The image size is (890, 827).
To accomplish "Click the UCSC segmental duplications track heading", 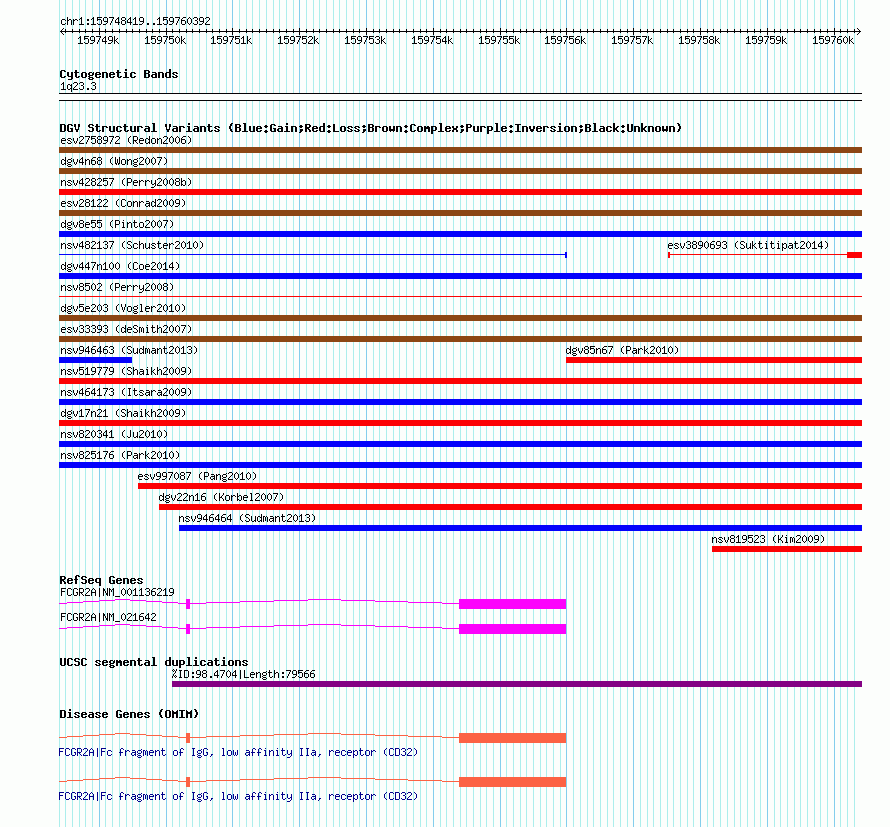I will [x=154, y=662].
